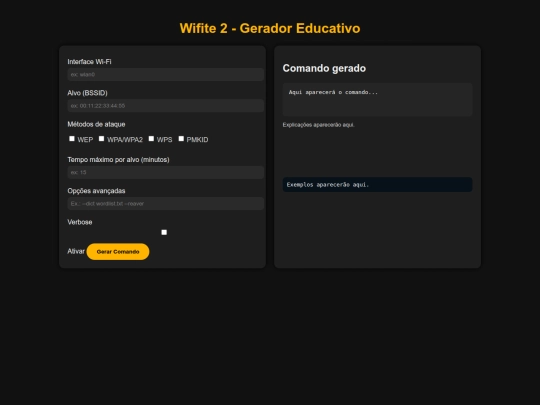The image size is (540, 405).
Task: Click the 'Aqui aparecerá o comando...' output box
Action: coord(377,100)
